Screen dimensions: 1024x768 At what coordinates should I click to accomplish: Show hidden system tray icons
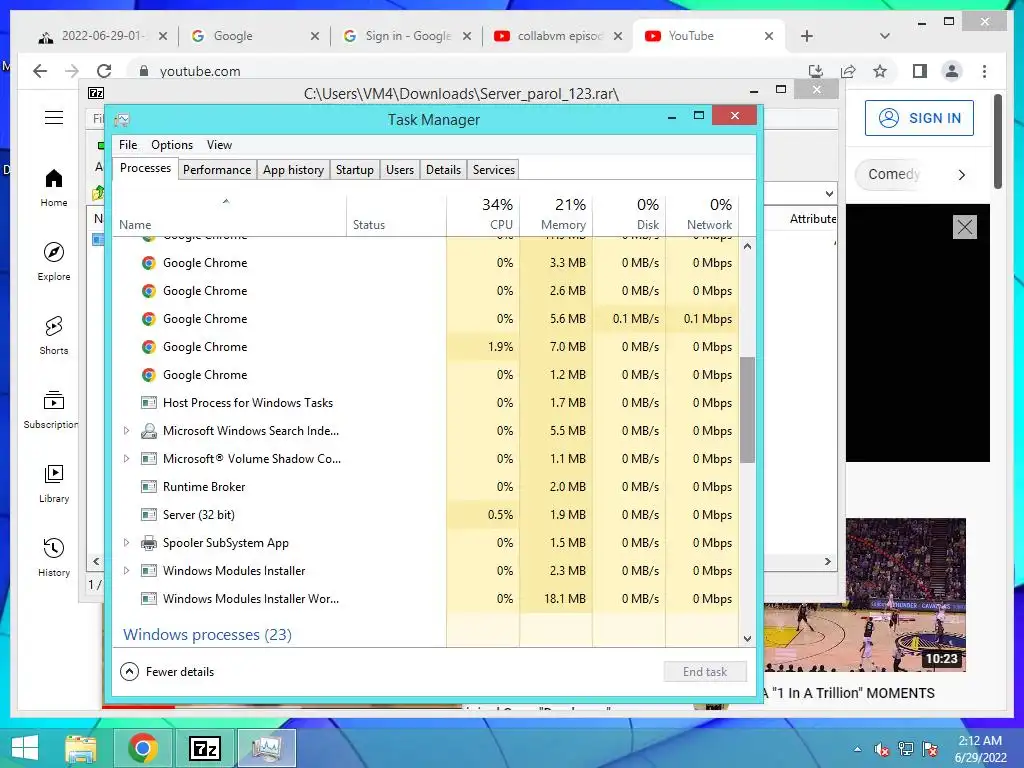click(x=857, y=749)
